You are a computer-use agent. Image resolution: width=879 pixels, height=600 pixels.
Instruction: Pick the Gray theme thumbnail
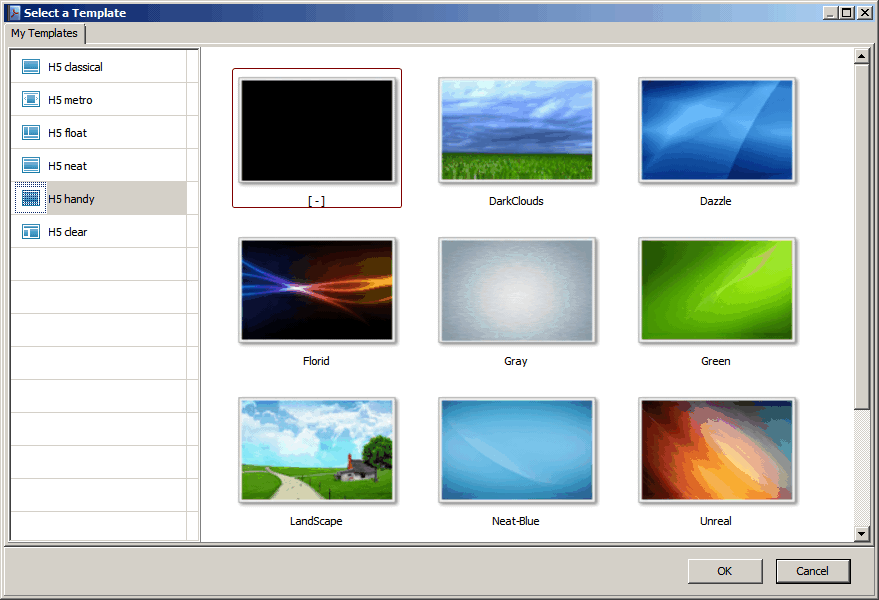[516, 291]
